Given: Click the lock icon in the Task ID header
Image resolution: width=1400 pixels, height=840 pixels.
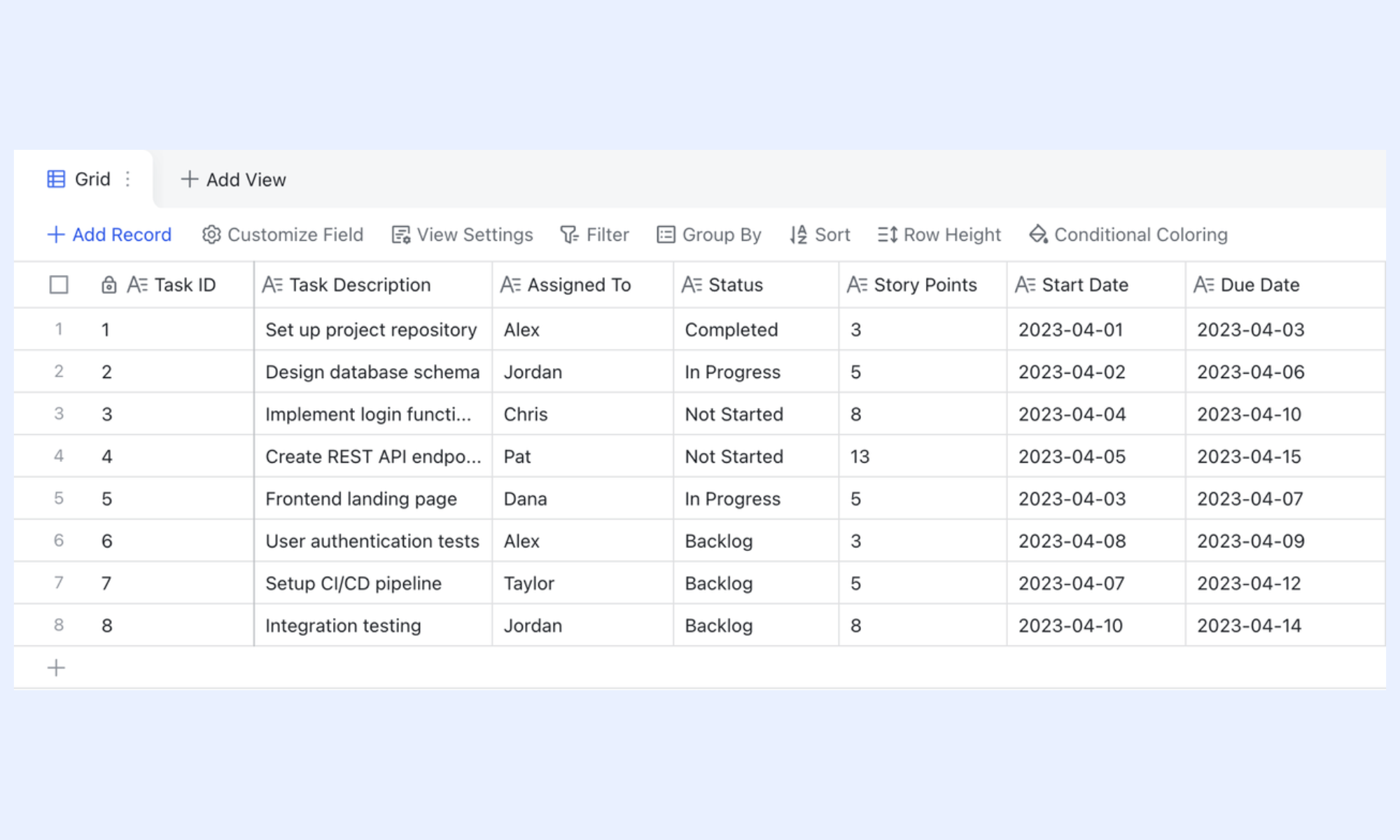Looking at the screenshot, I should pos(108,285).
